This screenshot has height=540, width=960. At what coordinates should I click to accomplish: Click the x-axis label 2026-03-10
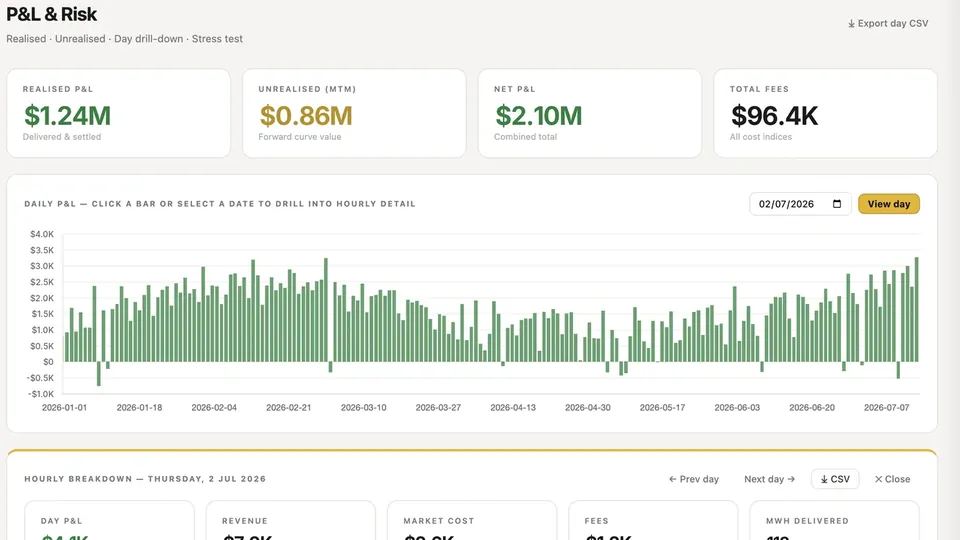[363, 407]
